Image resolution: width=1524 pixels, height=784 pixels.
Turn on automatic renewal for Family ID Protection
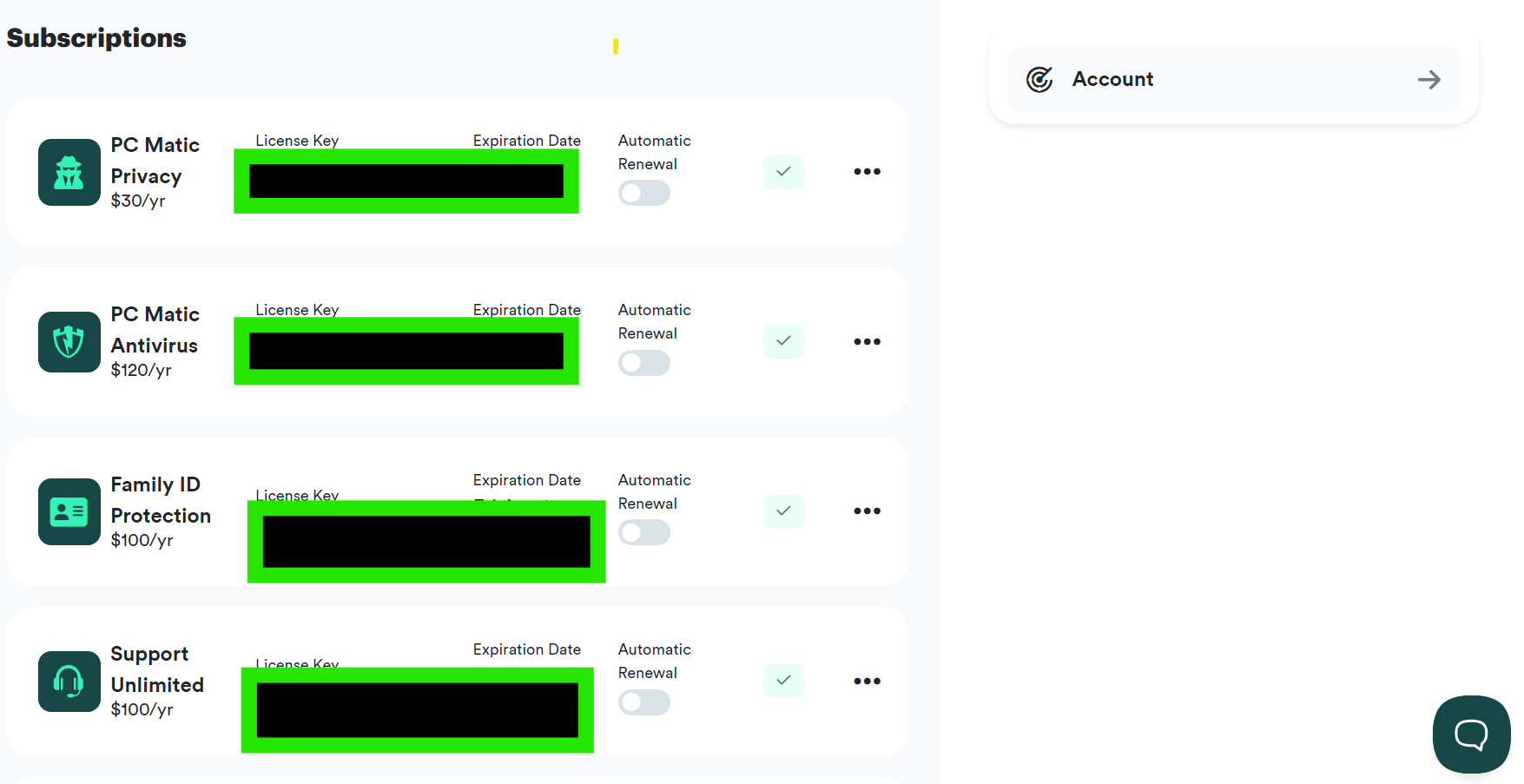644,532
